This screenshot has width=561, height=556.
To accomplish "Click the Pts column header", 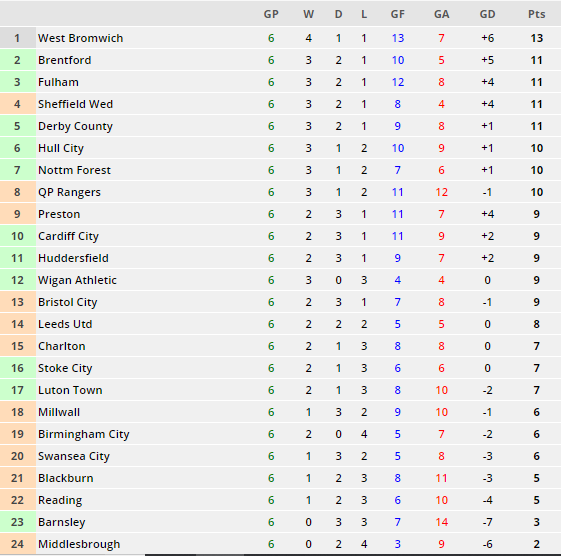I will [536, 14].
